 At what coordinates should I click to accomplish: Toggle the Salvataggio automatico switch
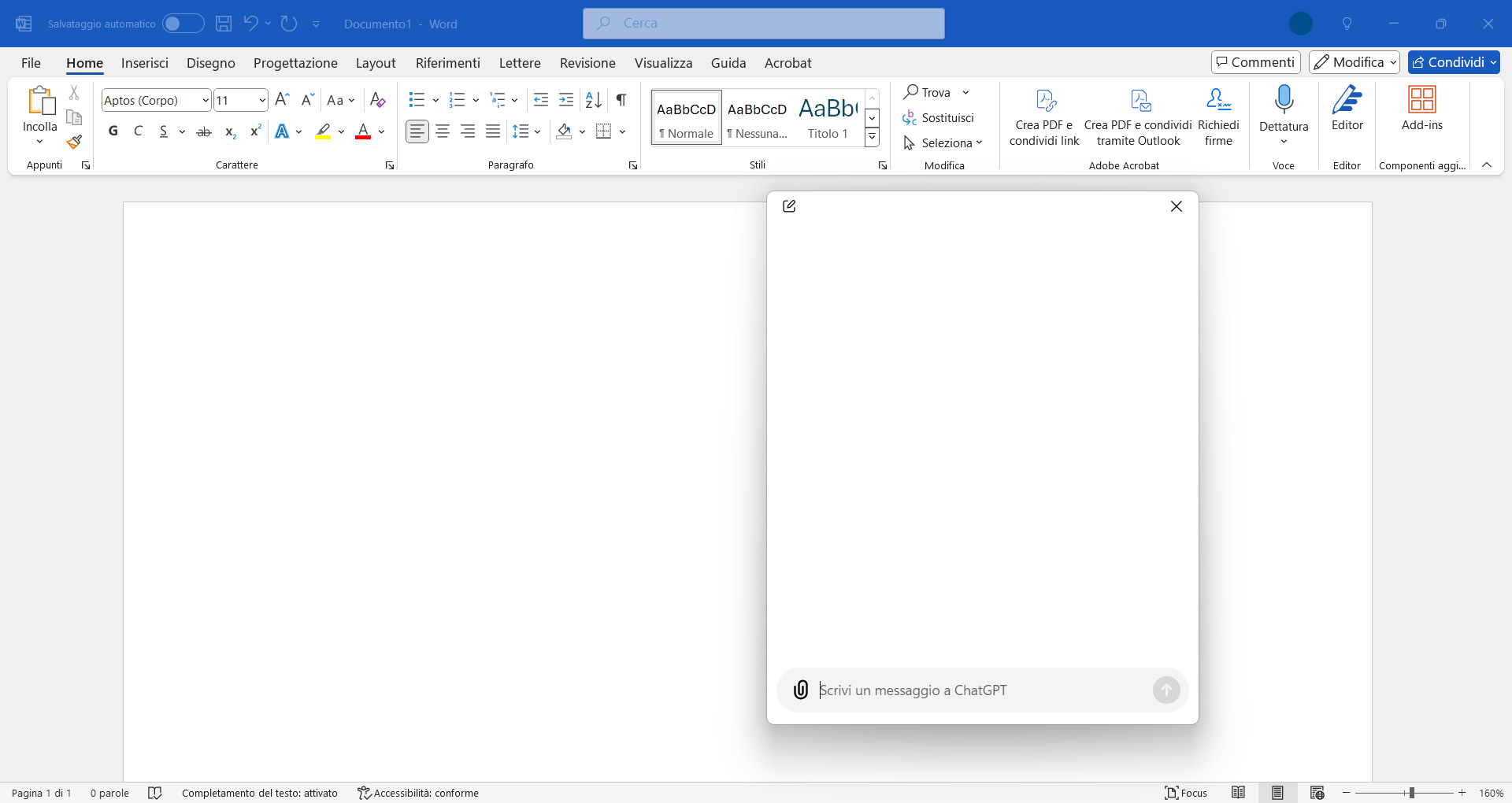pyautogui.click(x=183, y=24)
